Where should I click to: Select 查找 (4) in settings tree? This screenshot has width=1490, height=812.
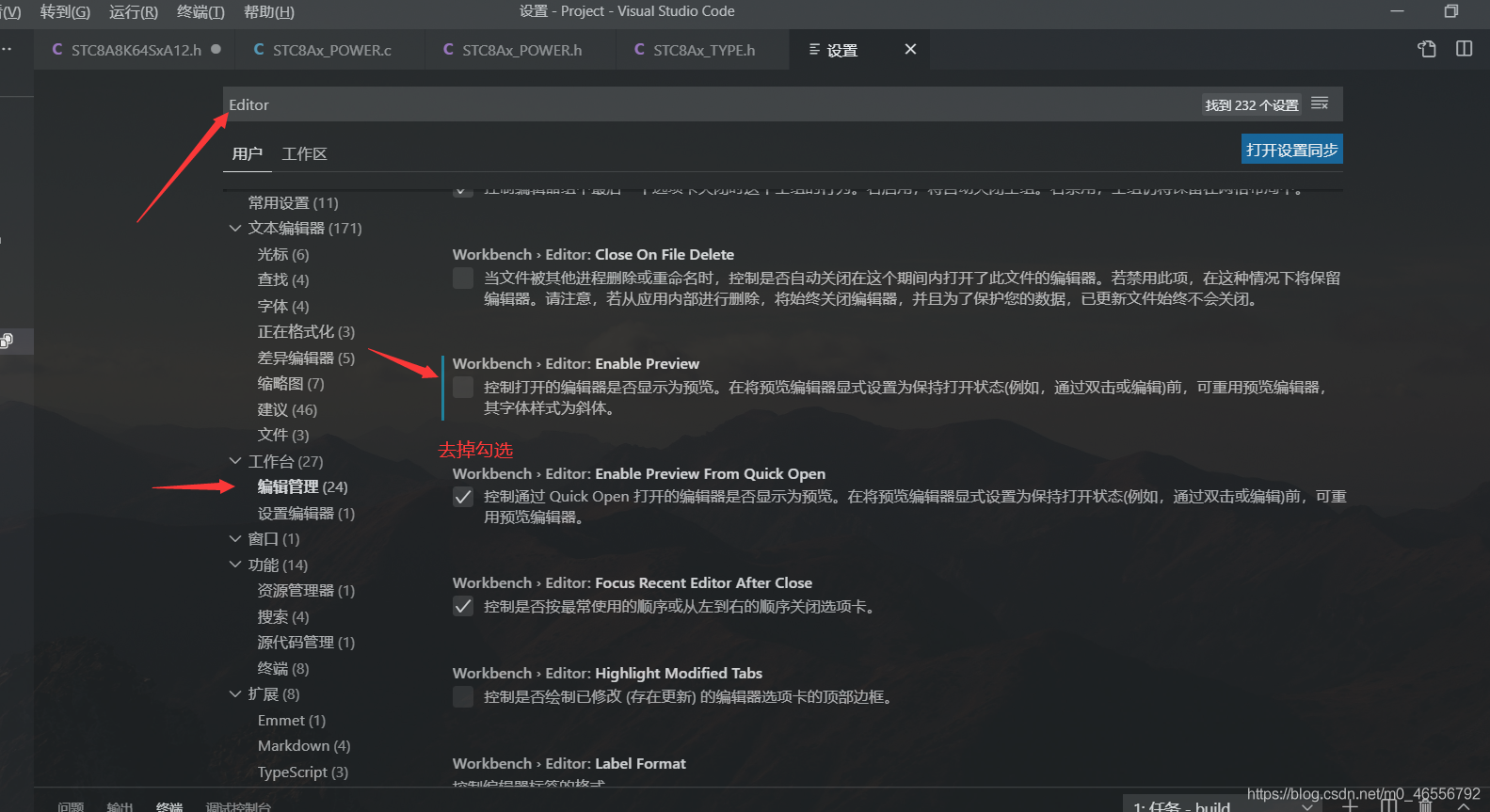point(283,279)
